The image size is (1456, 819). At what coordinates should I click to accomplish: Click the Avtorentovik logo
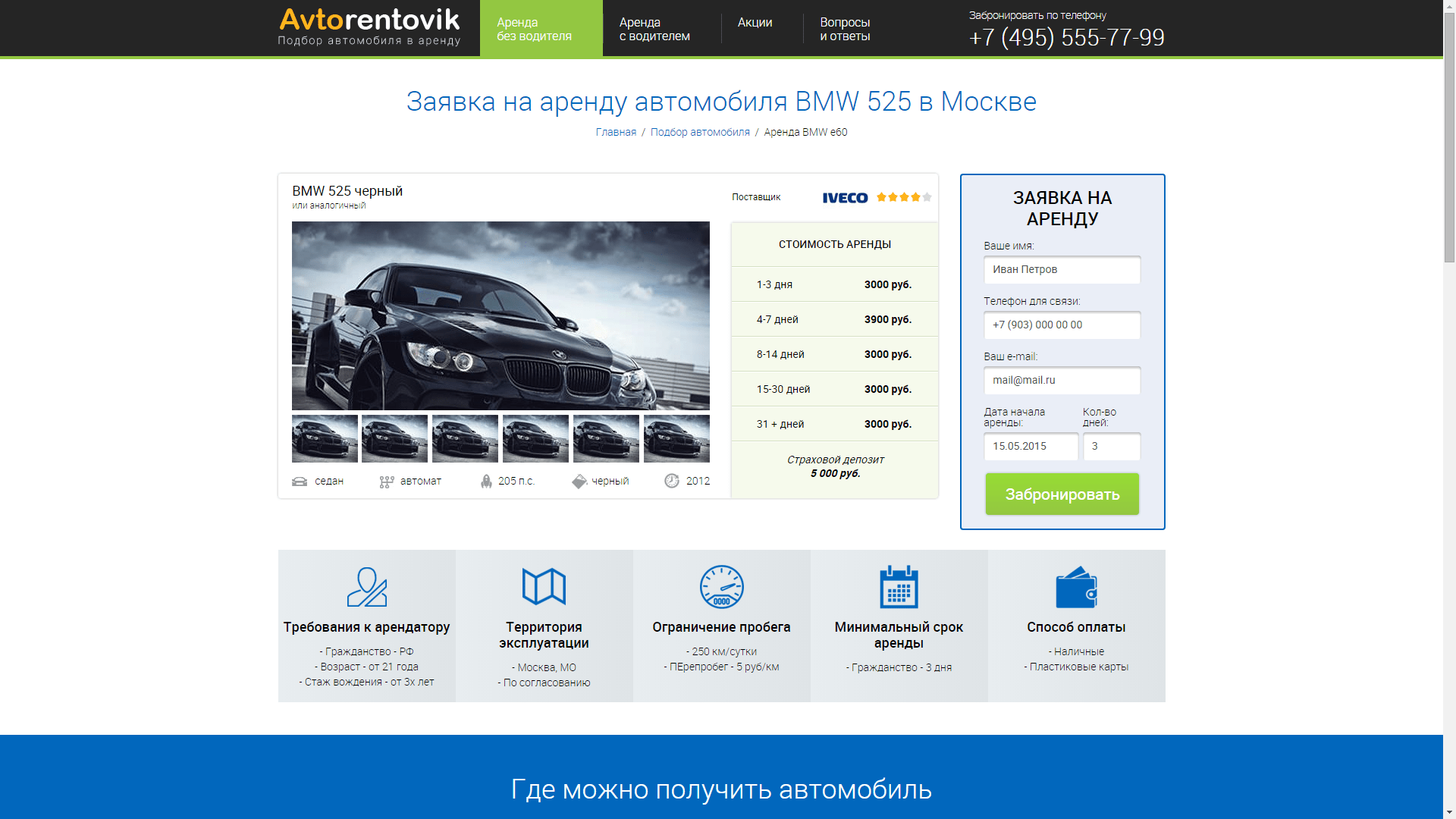coord(369,27)
